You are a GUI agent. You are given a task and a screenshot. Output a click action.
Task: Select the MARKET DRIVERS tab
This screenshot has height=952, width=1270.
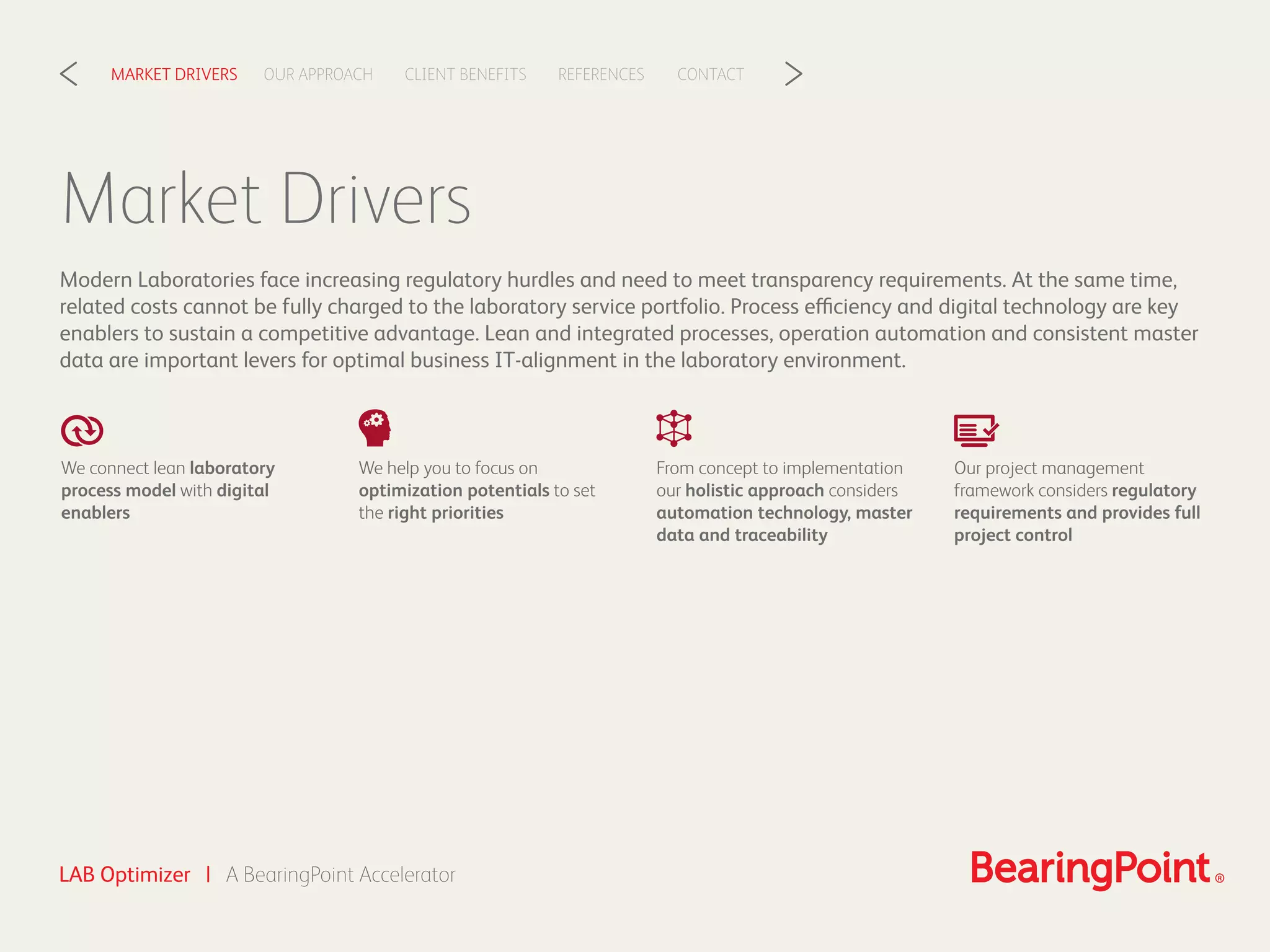[174, 74]
